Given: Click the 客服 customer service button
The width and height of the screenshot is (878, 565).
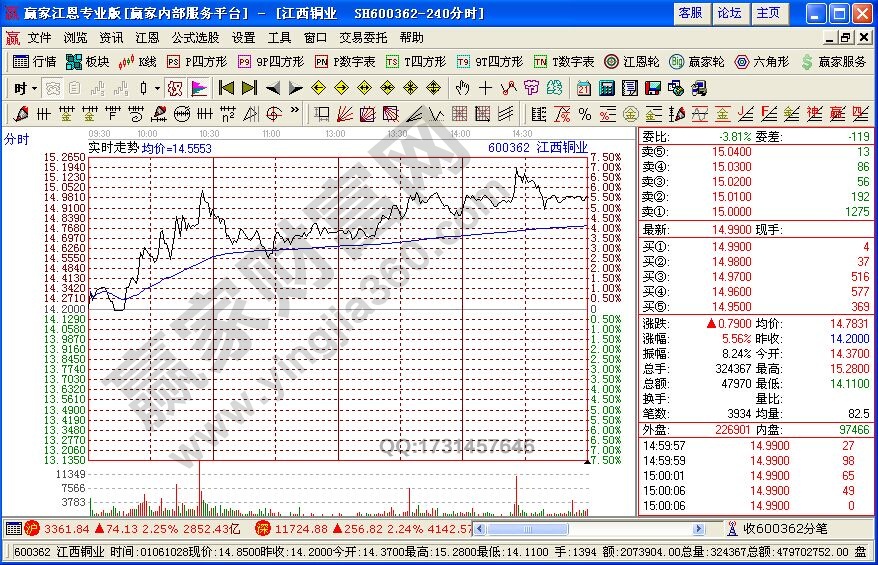Looking at the screenshot, I should click(690, 13).
